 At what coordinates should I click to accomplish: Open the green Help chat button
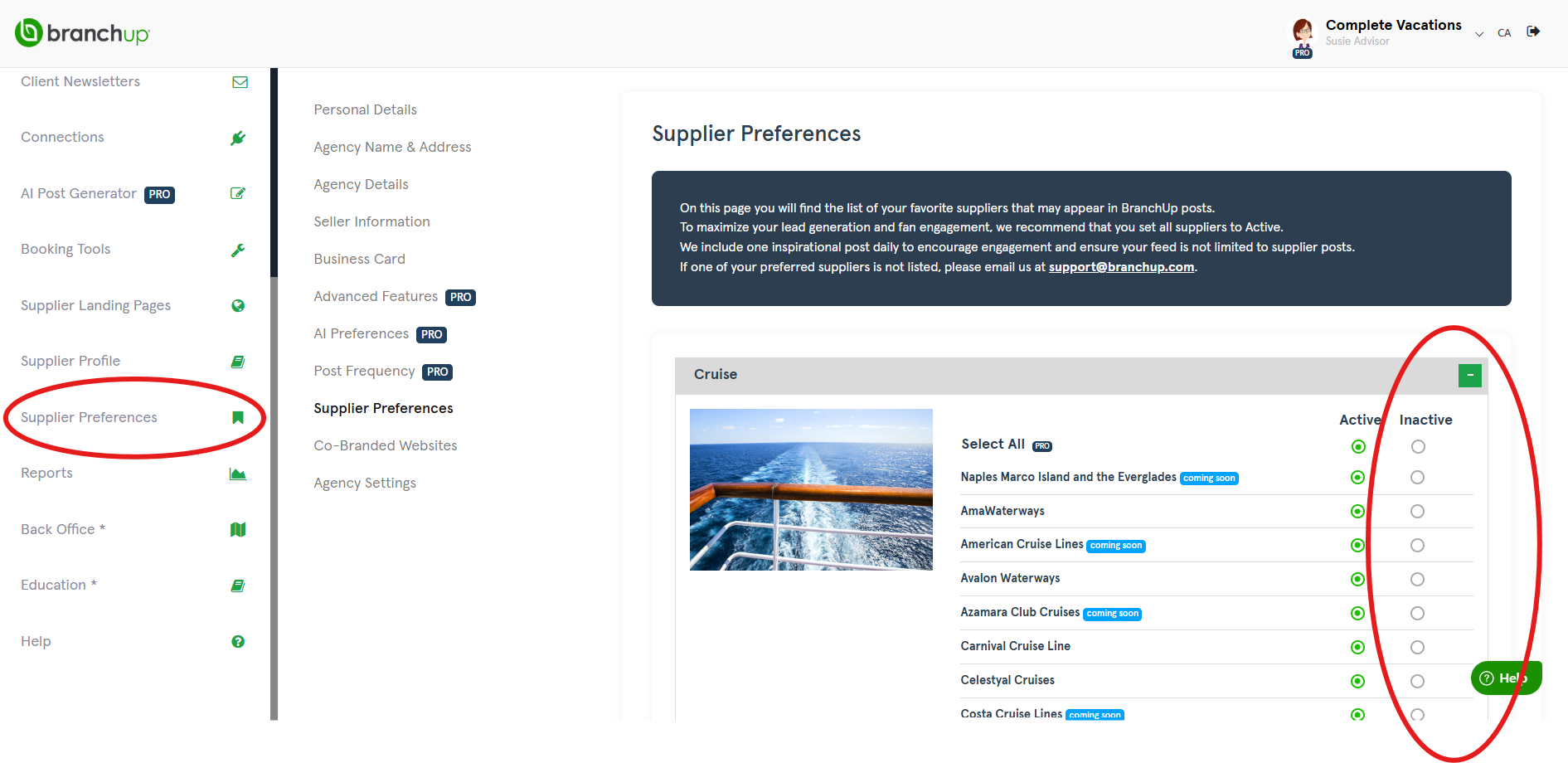(1506, 678)
